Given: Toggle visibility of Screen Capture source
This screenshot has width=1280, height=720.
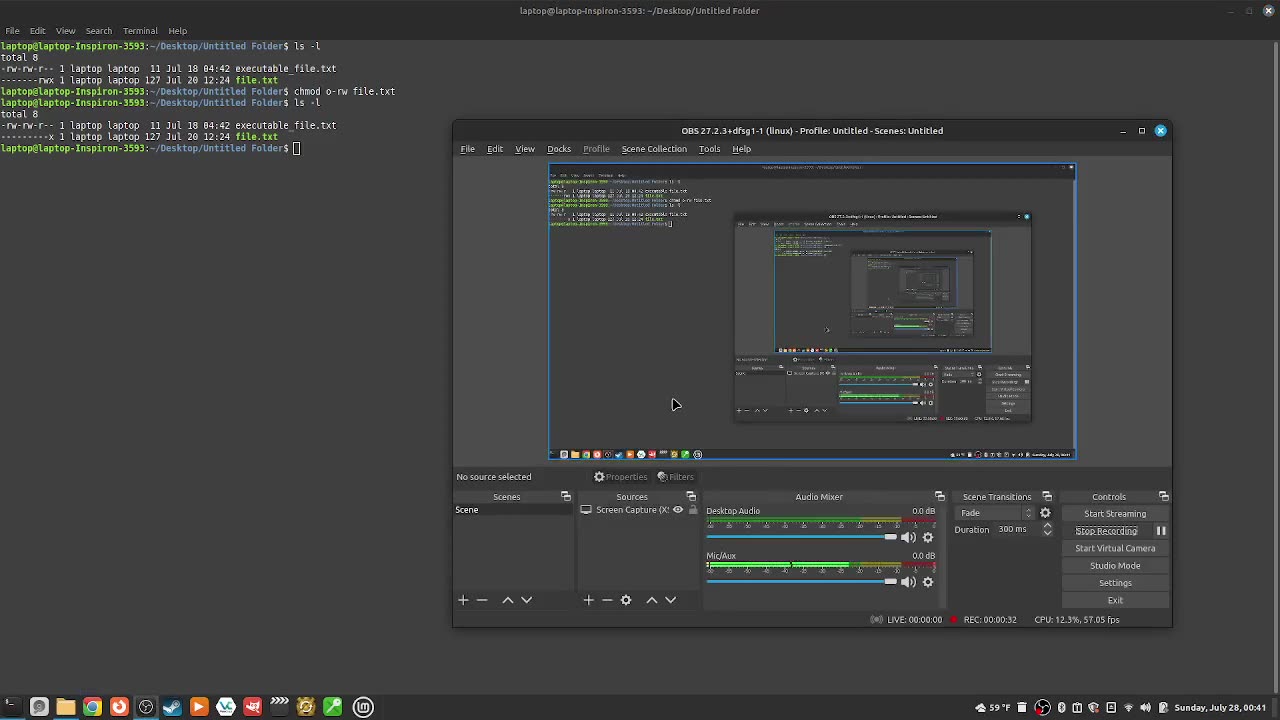Looking at the screenshot, I should [678, 510].
